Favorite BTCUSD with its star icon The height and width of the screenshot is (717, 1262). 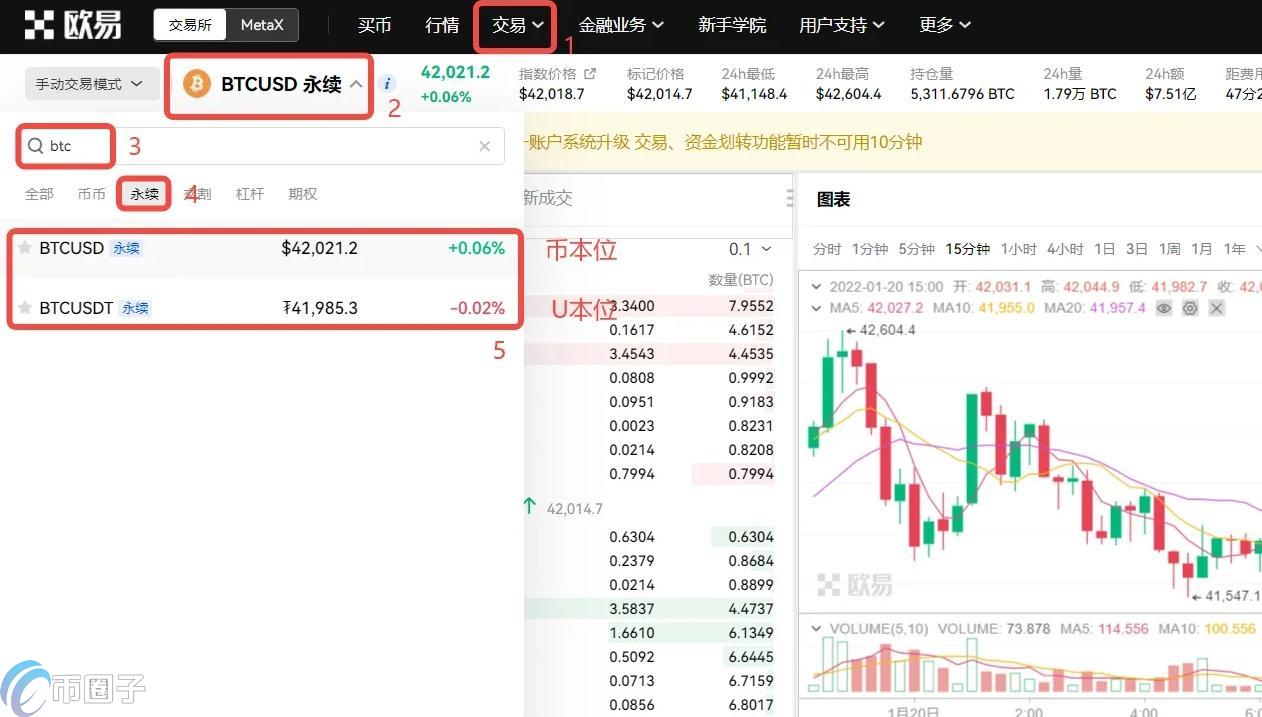25,248
